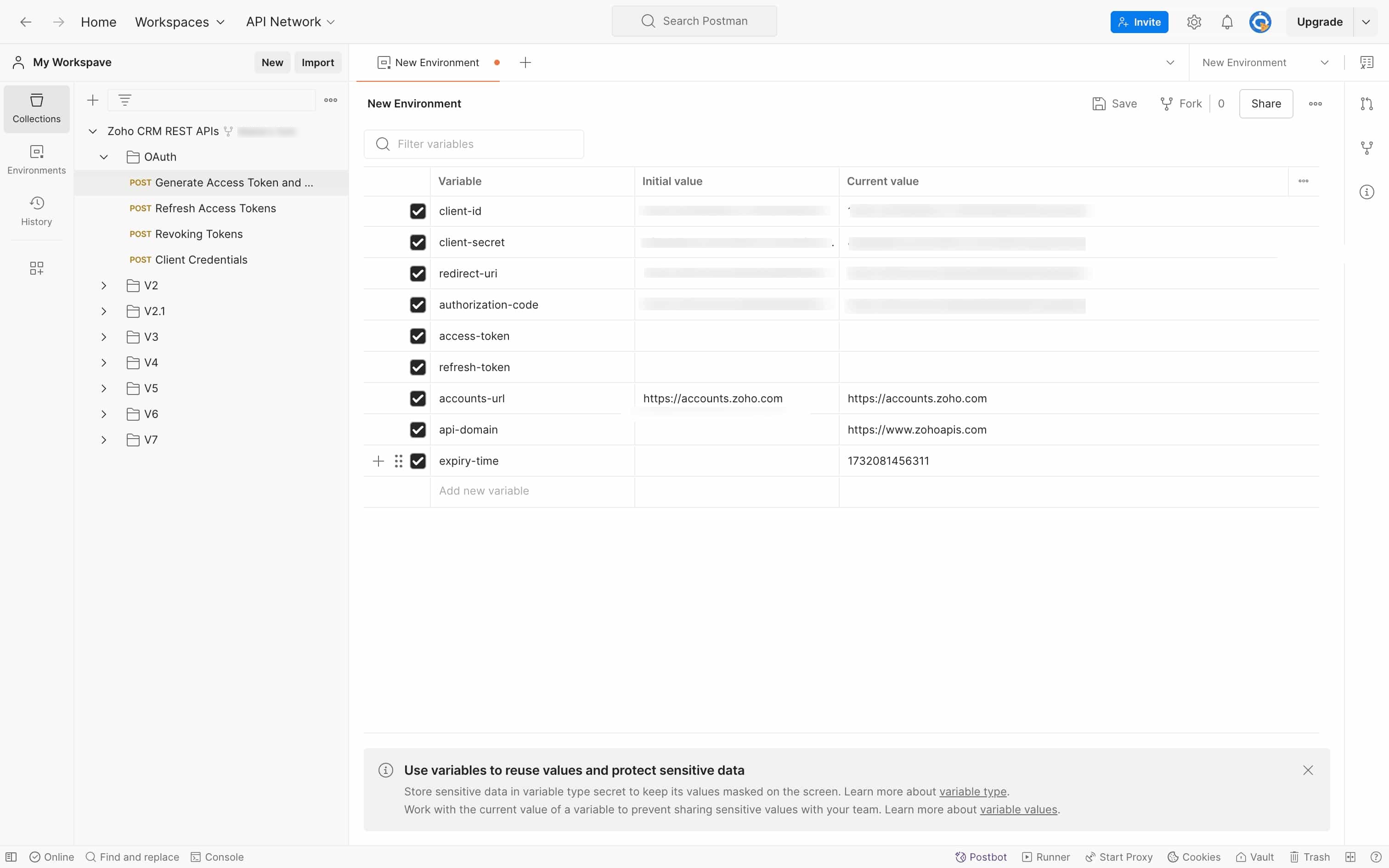Open the History sidebar panel
This screenshot has width=1389, height=868.
(36, 211)
